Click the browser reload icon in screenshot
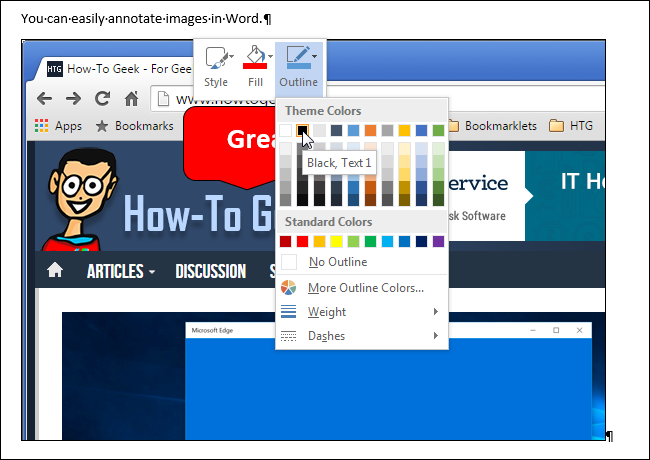 tap(102, 98)
